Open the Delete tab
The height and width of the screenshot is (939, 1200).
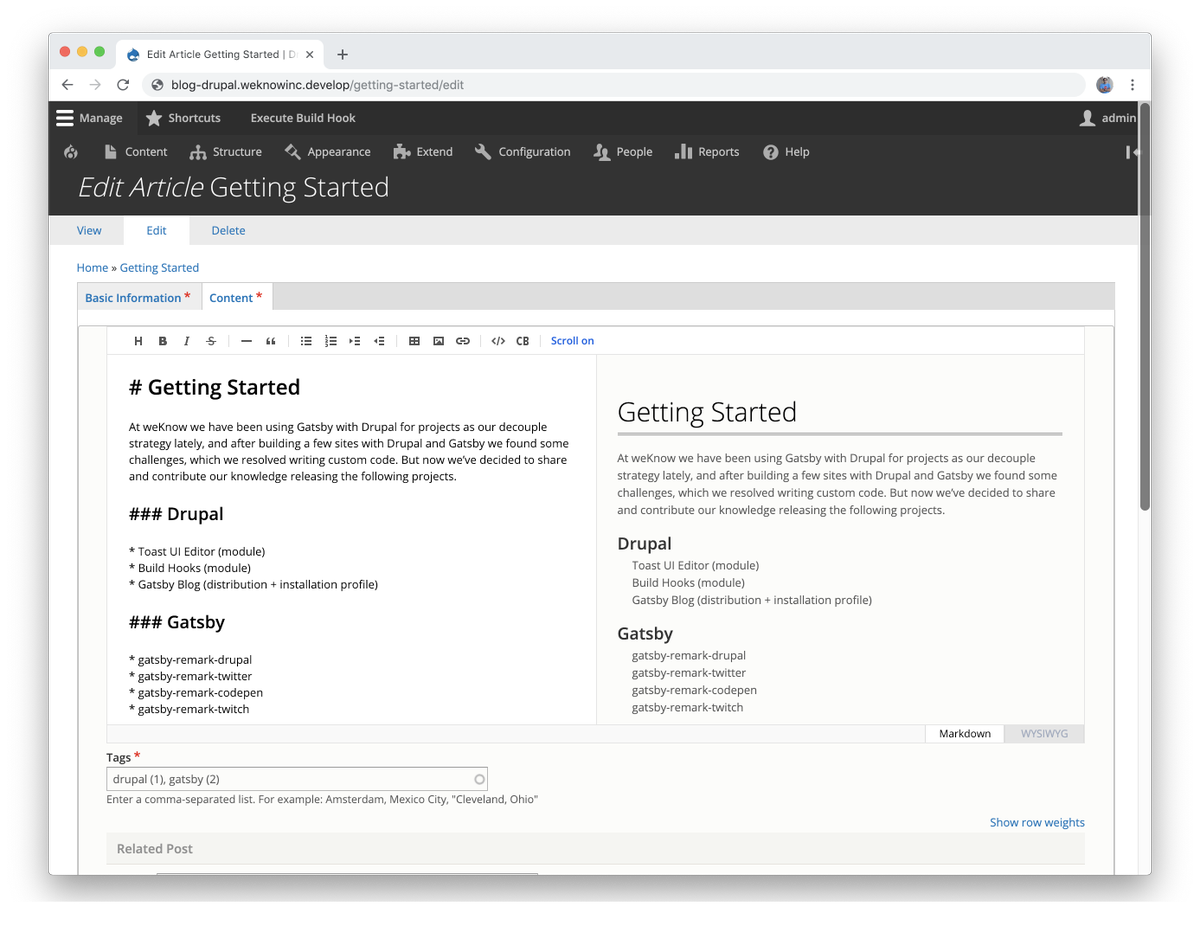pyautogui.click(x=228, y=230)
